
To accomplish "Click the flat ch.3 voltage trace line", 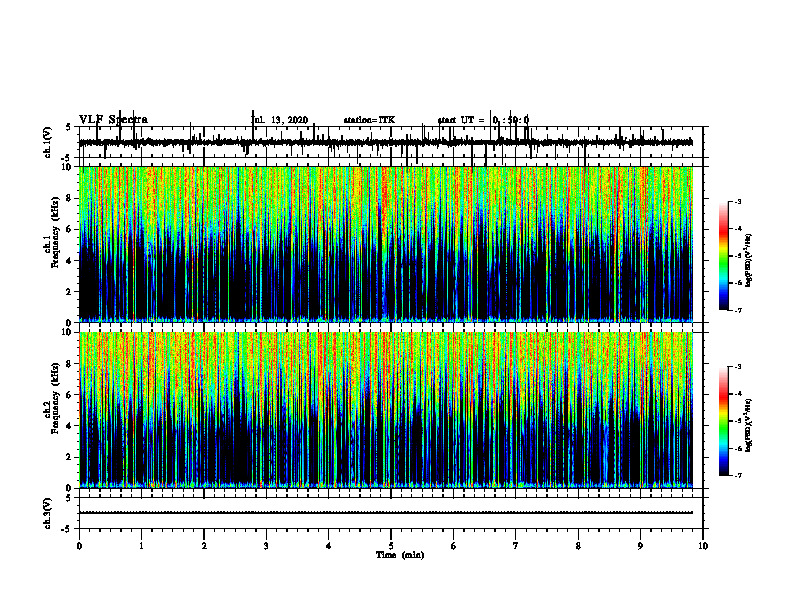I will coord(386,513).
